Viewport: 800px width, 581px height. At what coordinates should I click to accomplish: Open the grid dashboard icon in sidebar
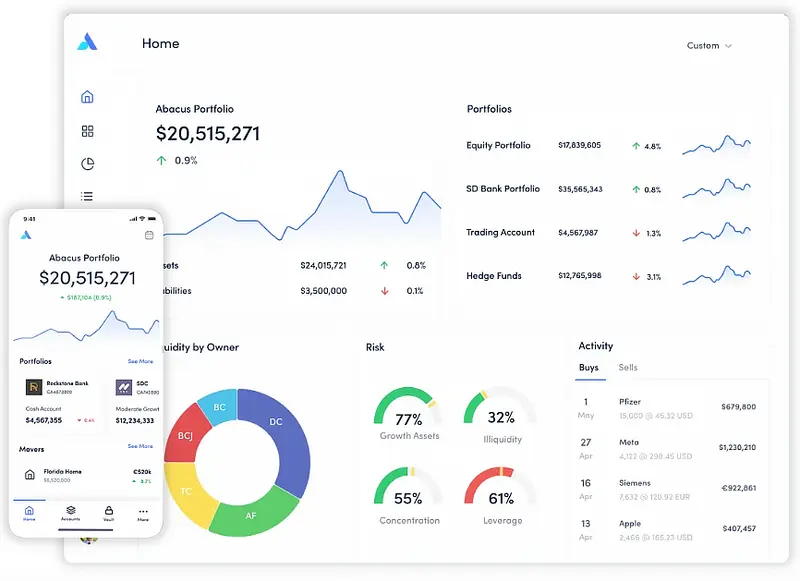tap(87, 131)
